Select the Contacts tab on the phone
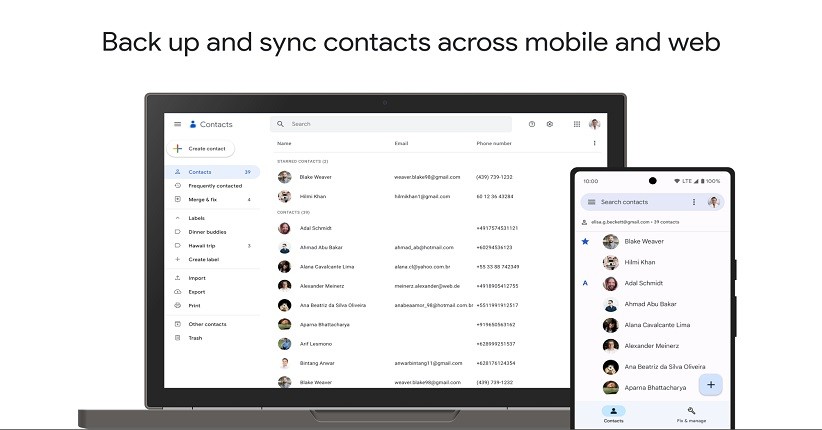Screen dimensions: 822x430 coord(614,415)
